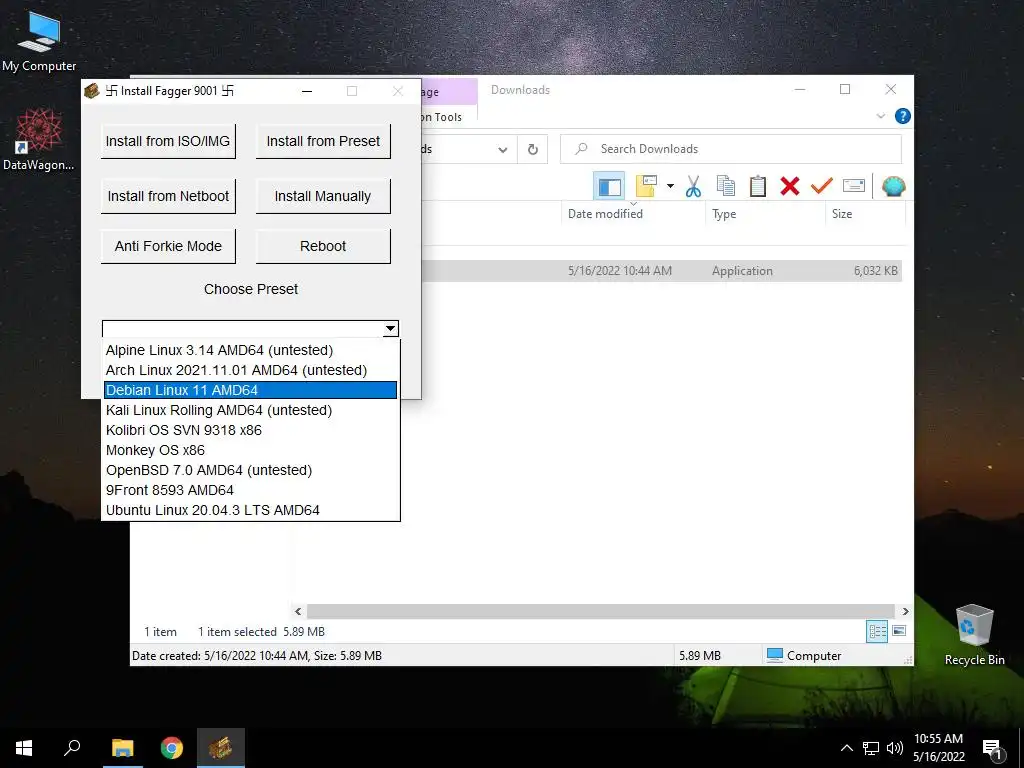Open File Explorer from taskbar

coord(122,748)
